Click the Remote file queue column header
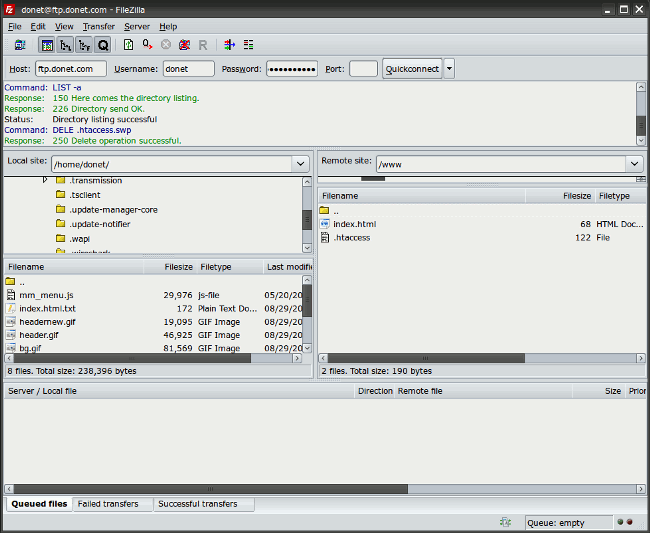 (x=483, y=391)
